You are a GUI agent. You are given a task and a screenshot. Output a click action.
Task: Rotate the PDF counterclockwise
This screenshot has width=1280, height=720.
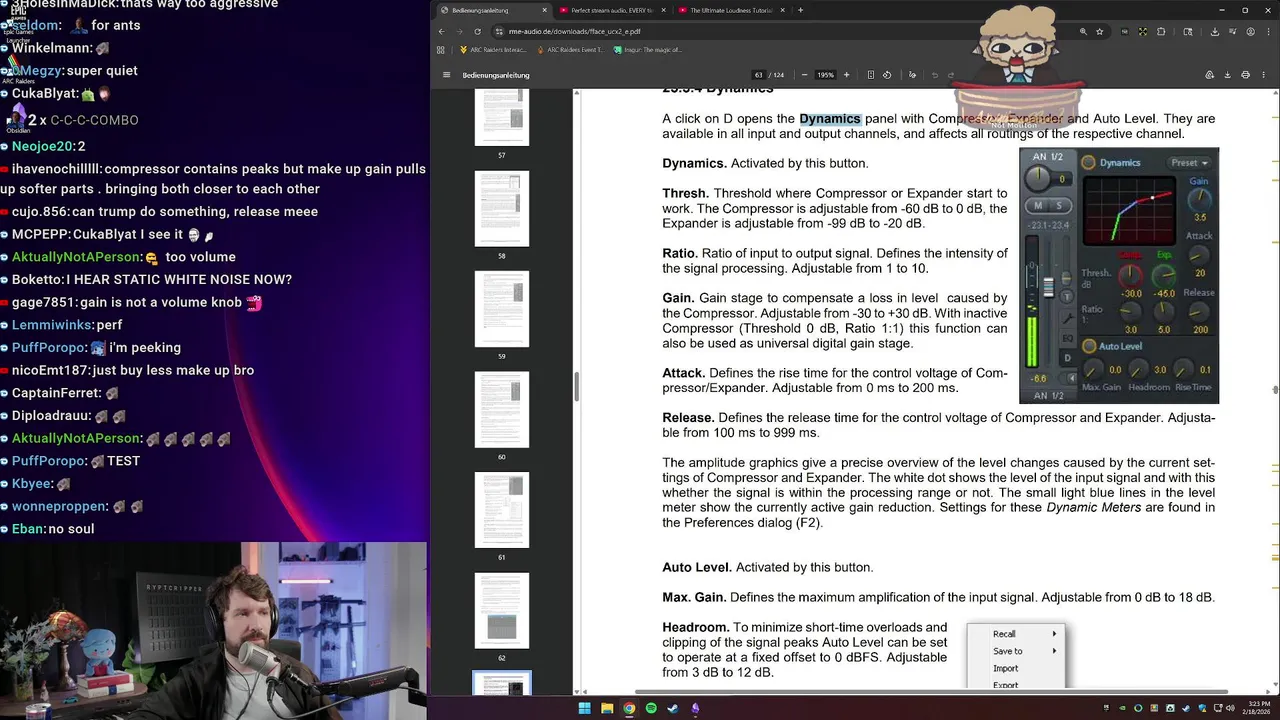tap(889, 75)
